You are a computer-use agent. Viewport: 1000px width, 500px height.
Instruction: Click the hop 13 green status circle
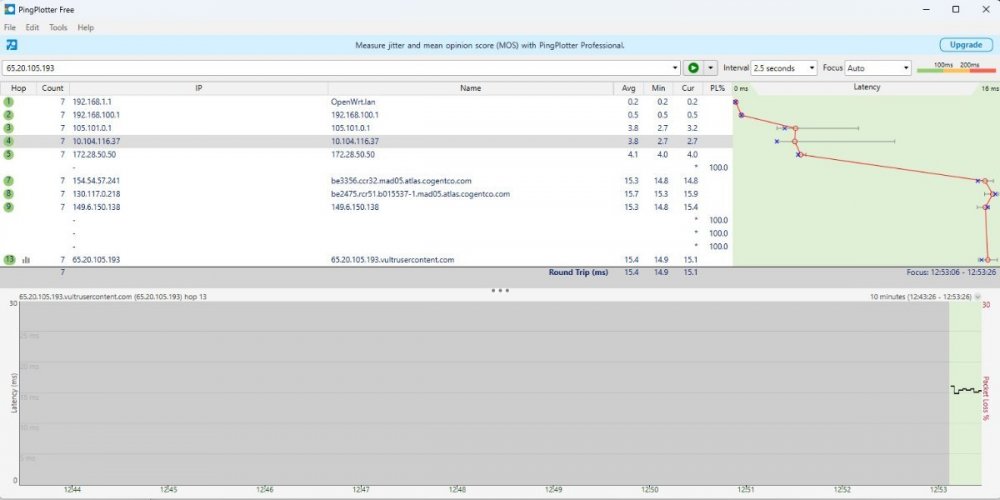9,260
